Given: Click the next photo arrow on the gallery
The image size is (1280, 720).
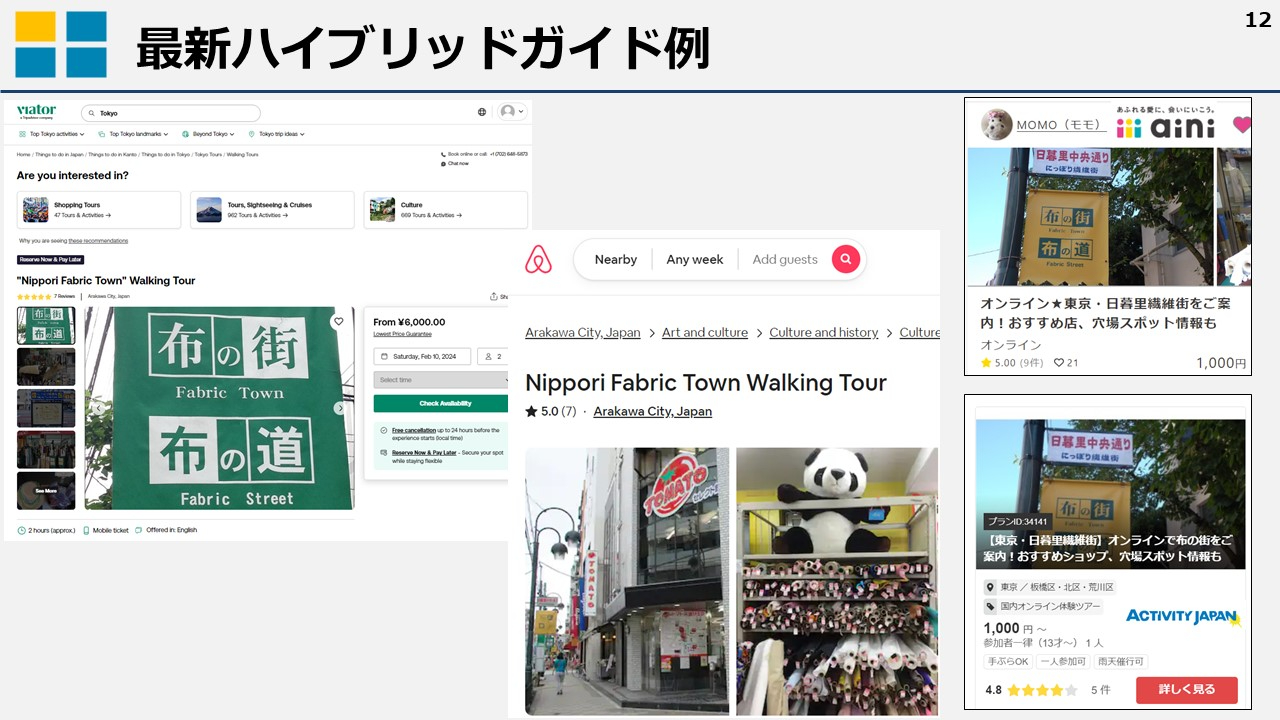Looking at the screenshot, I should 340,408.
